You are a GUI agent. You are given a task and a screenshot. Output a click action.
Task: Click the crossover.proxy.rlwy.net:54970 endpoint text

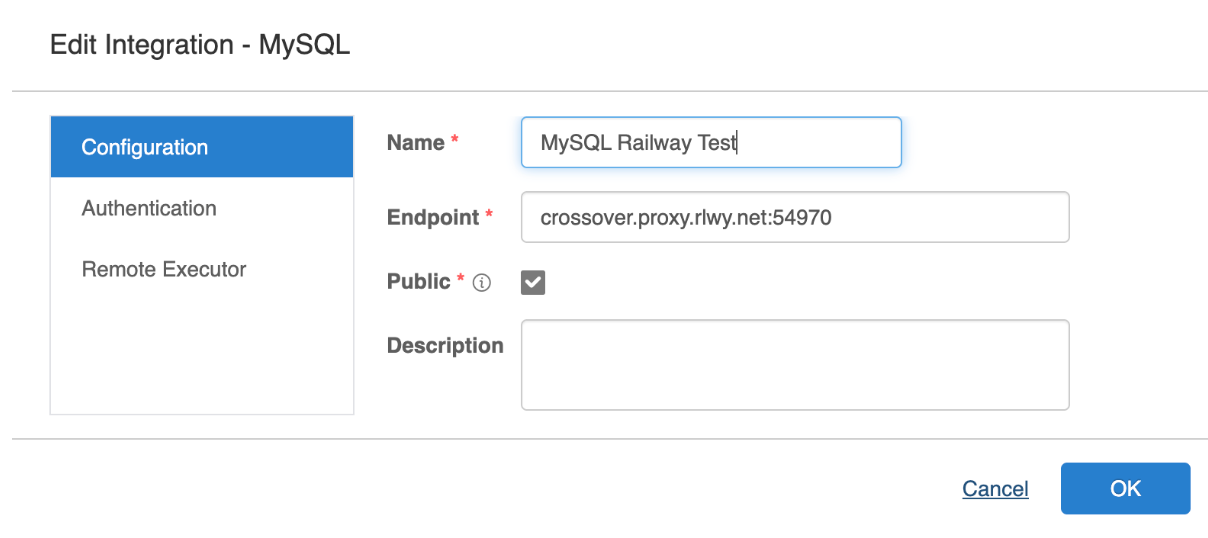[686, 217]
